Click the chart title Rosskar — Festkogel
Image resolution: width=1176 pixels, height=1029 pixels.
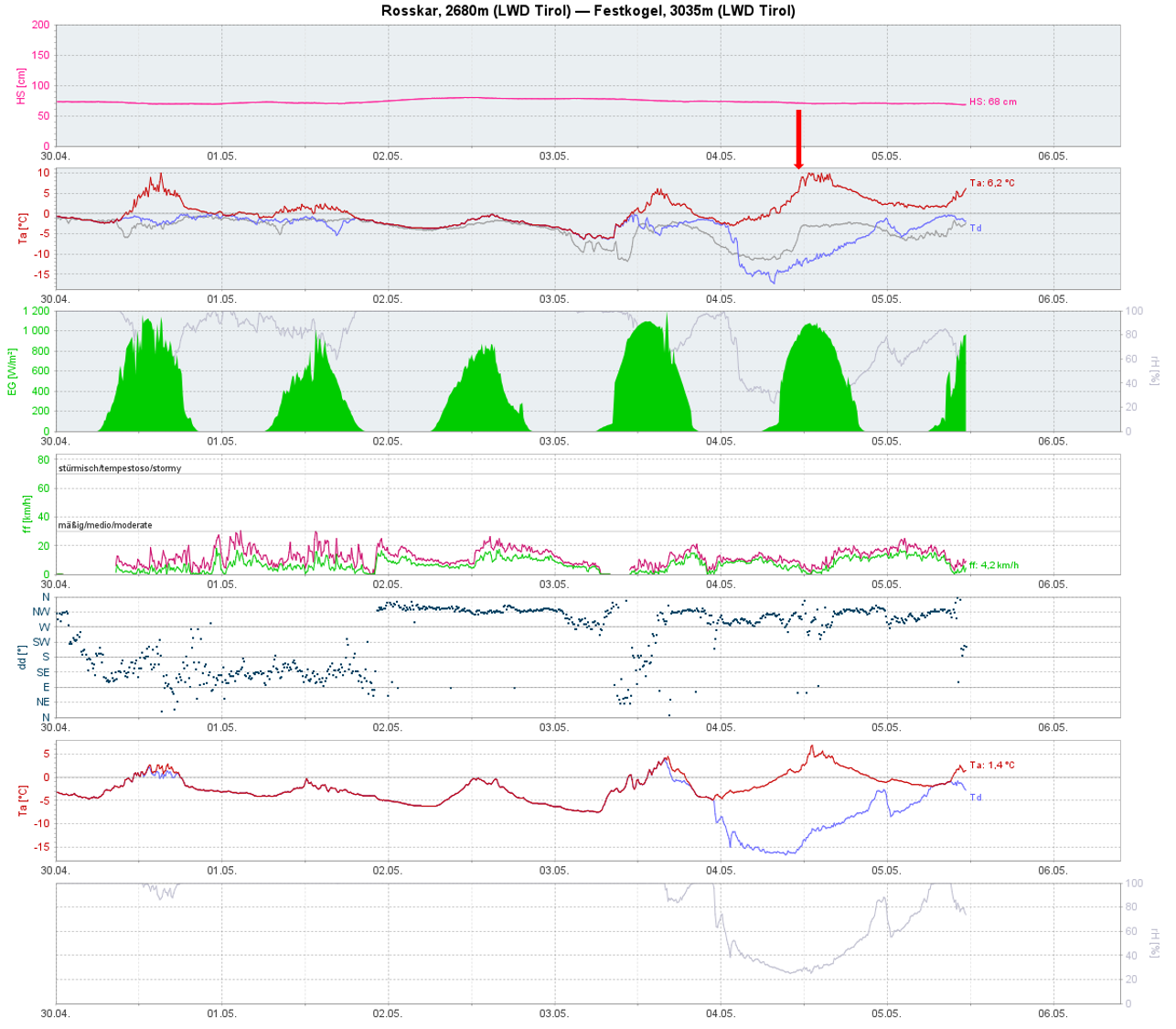point(588,11)
